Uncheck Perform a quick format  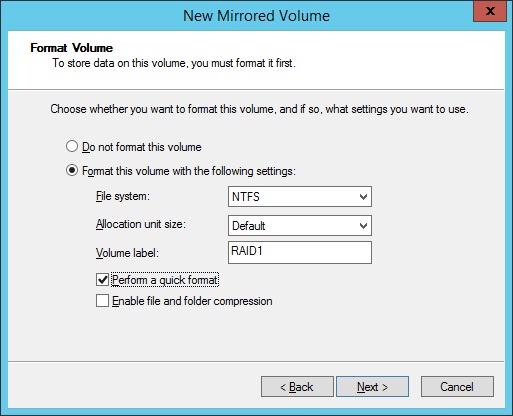click(x=102, y=280)
